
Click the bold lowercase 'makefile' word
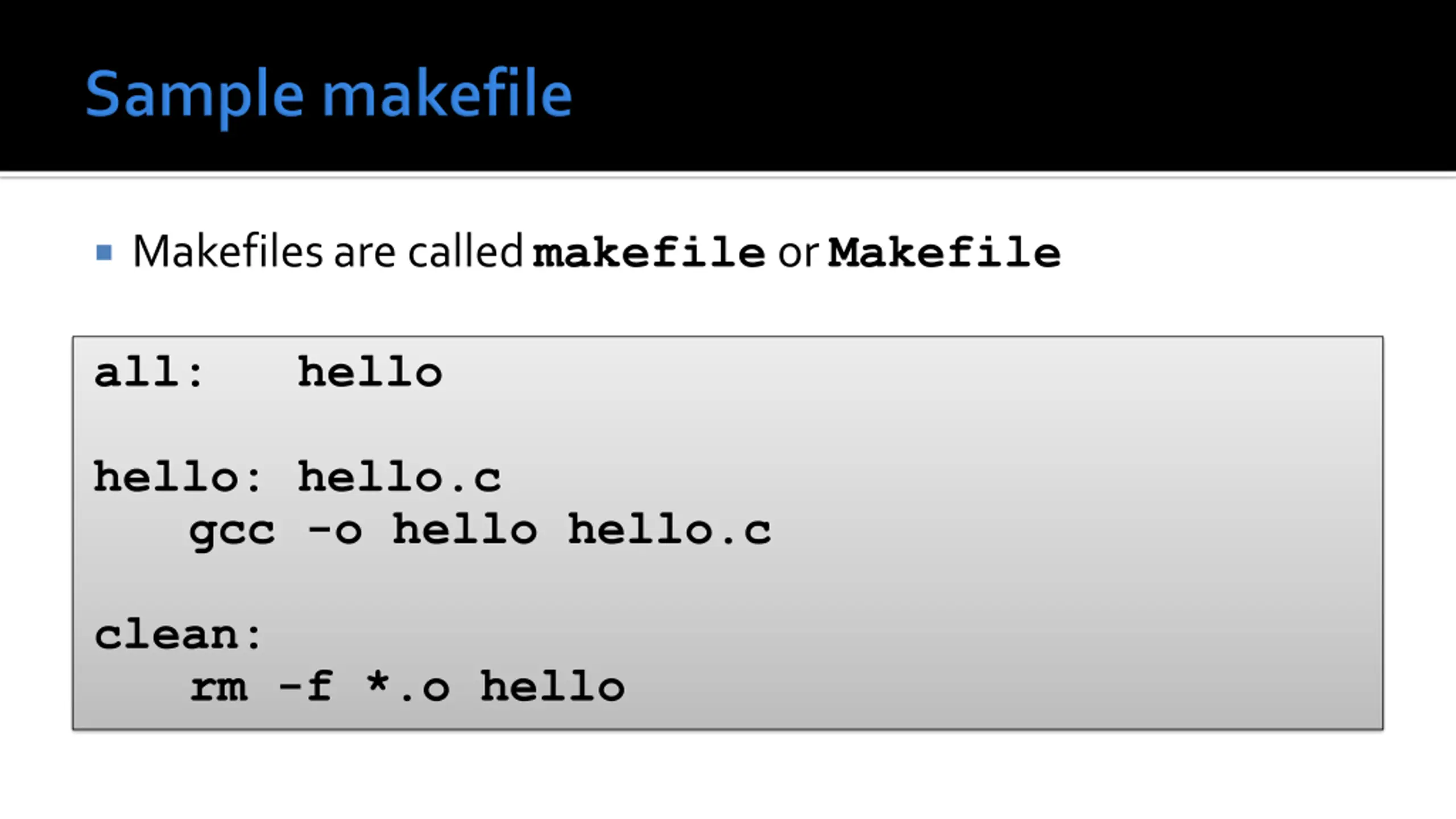point(649,252)
